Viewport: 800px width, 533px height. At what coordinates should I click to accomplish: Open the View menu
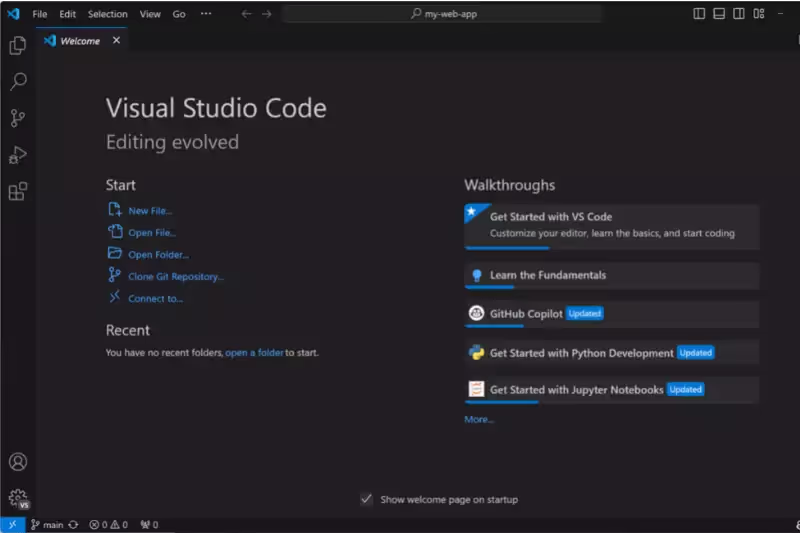150,14
